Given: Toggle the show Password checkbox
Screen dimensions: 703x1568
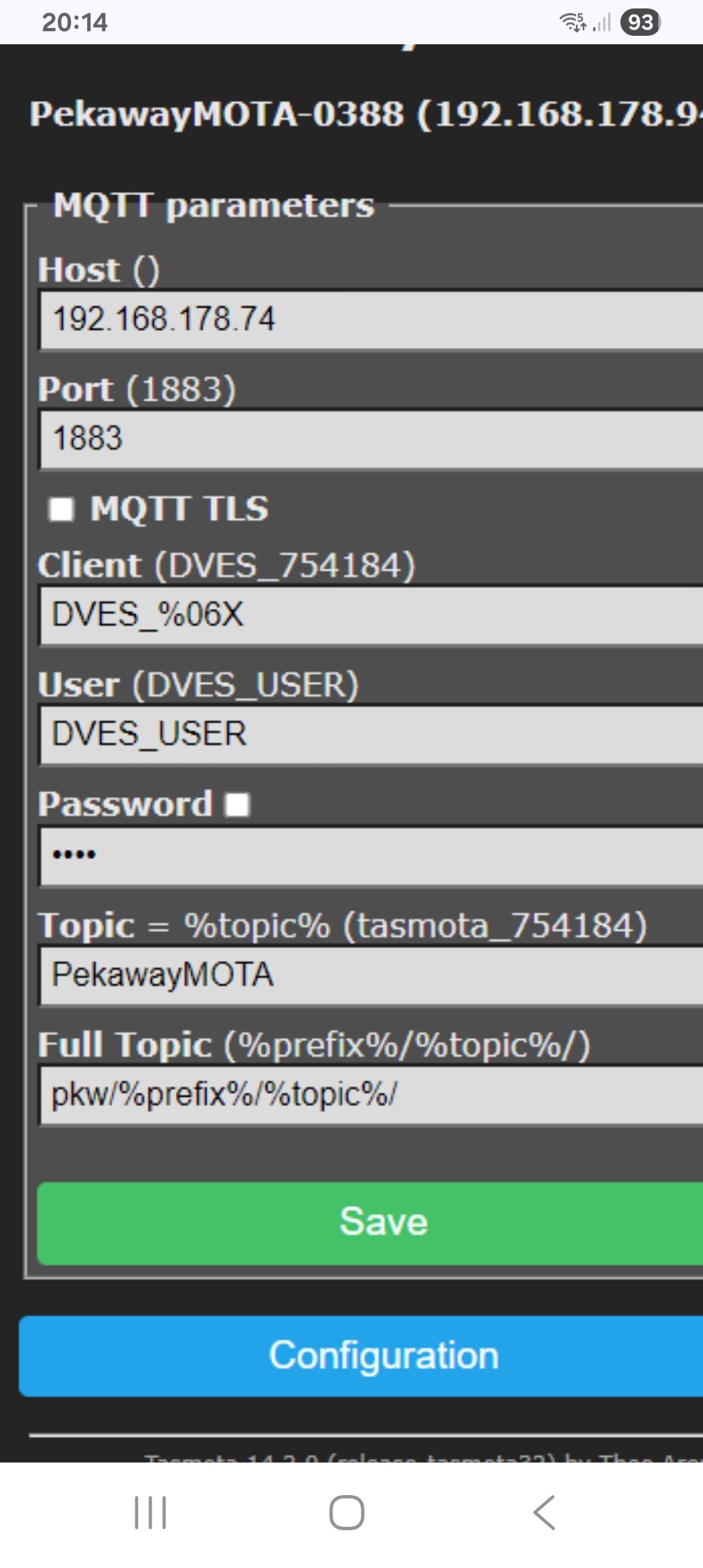Looking at the screenshot, I should coord(238,804).
